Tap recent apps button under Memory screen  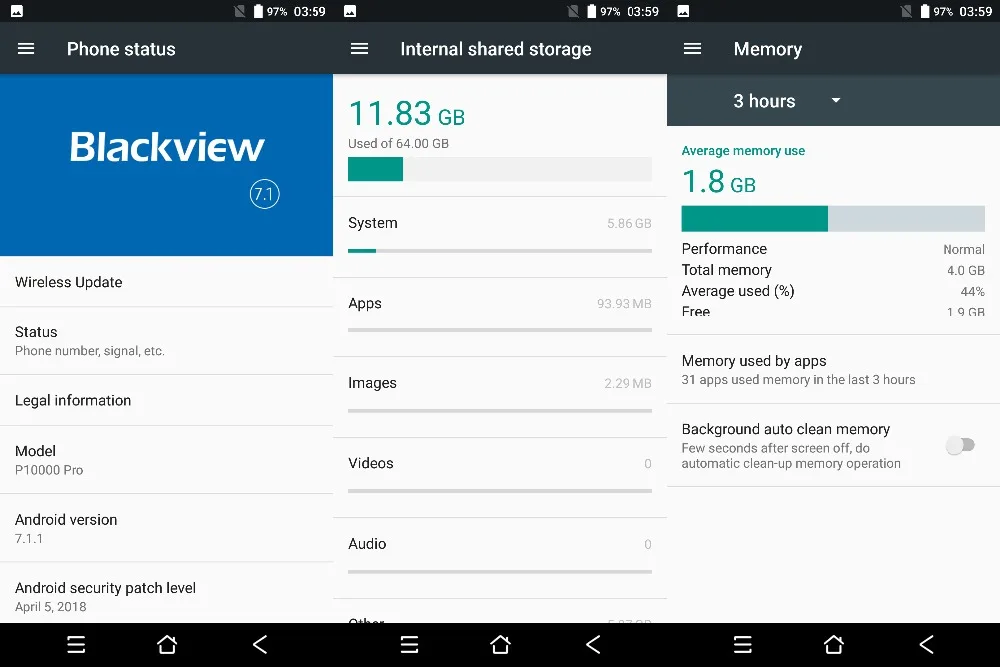coord(743,645)
